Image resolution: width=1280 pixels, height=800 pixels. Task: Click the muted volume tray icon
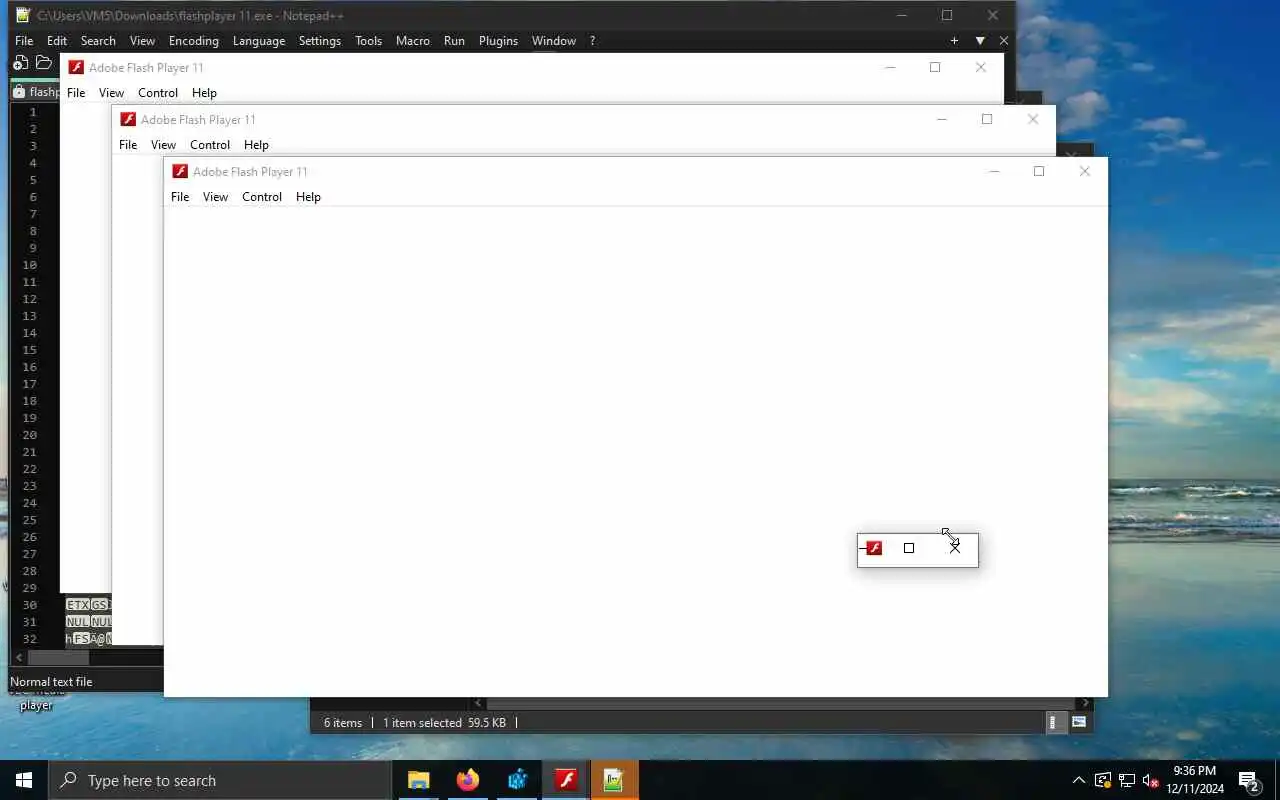(1151, 780)
